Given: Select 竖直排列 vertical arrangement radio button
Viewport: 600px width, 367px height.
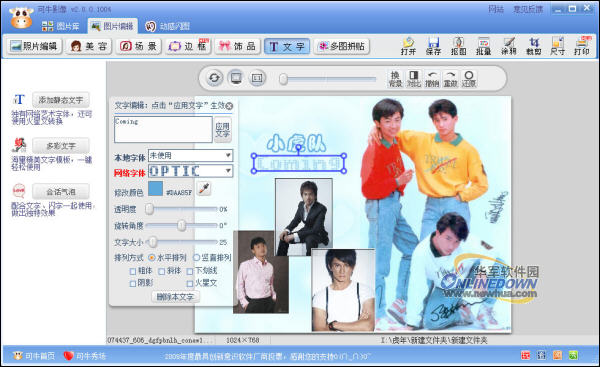Looking at the screenshot, I should click(x=196, y=258).
